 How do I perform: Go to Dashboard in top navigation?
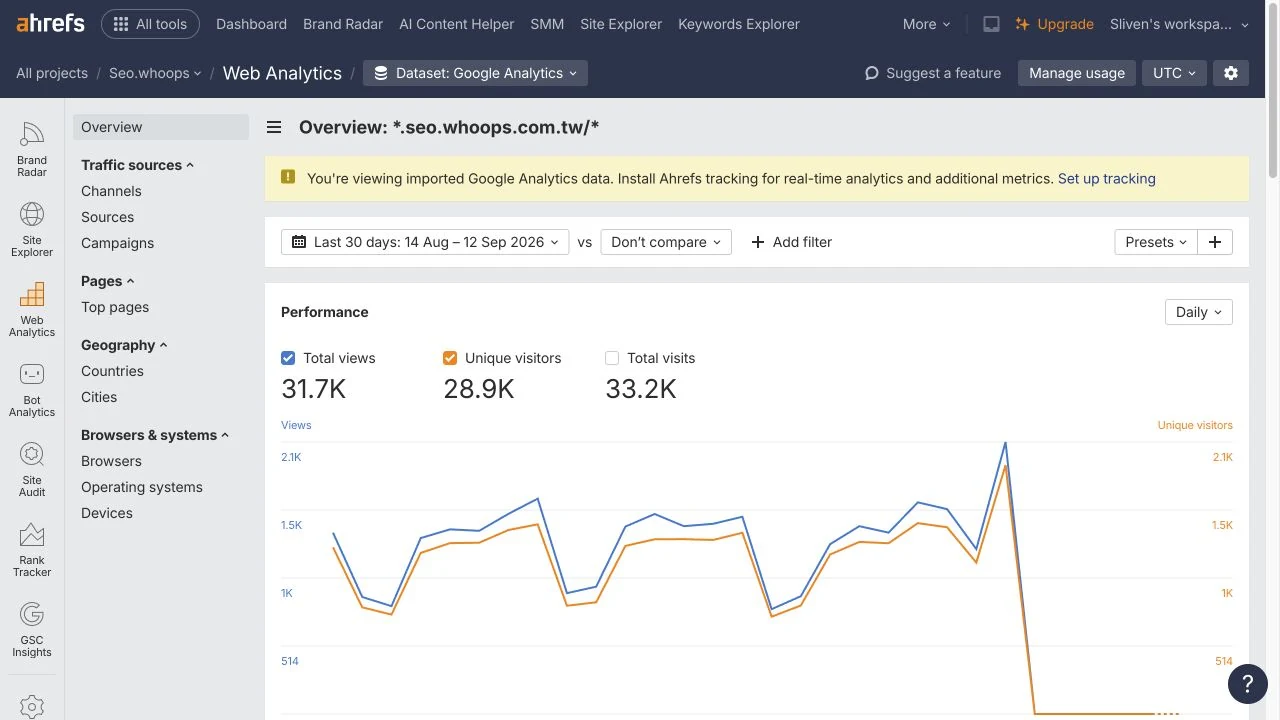pyautogui.click(x=251, y=24)
